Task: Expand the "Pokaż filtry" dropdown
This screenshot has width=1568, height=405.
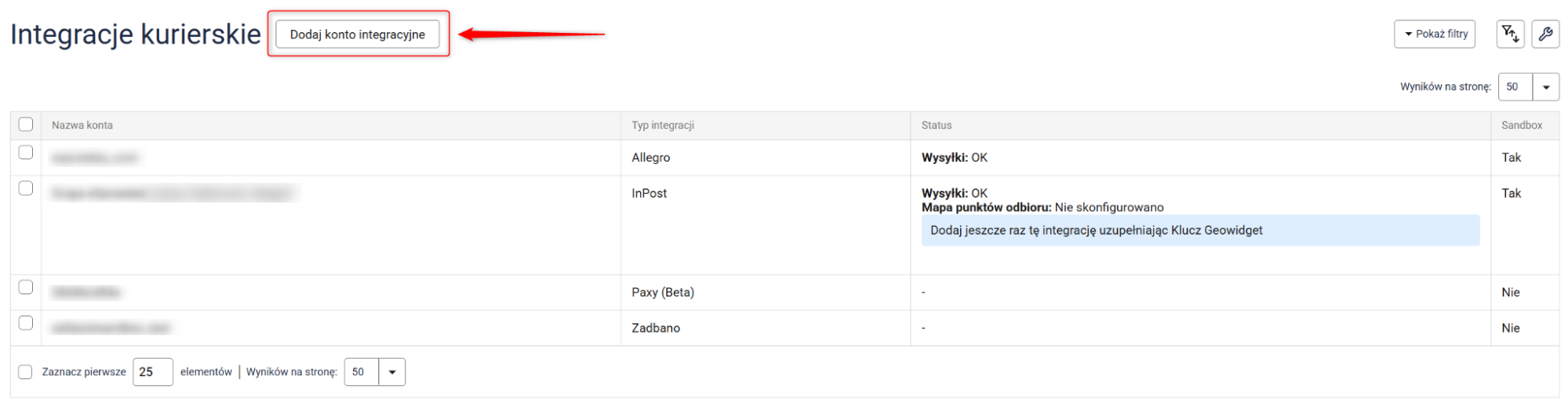Action: click(x=1435, y=35)
